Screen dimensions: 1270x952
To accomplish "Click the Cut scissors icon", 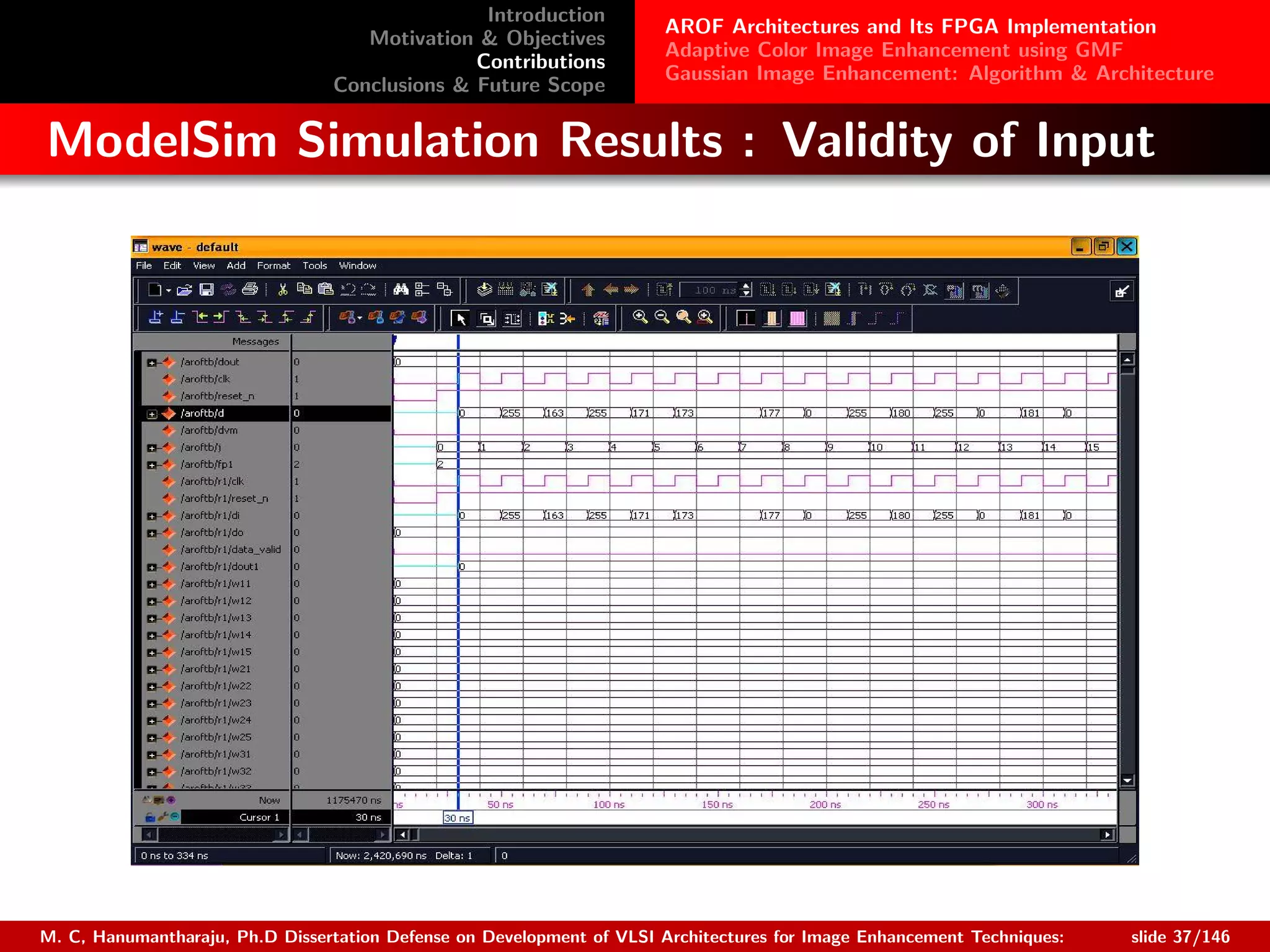I will [283, 289].
